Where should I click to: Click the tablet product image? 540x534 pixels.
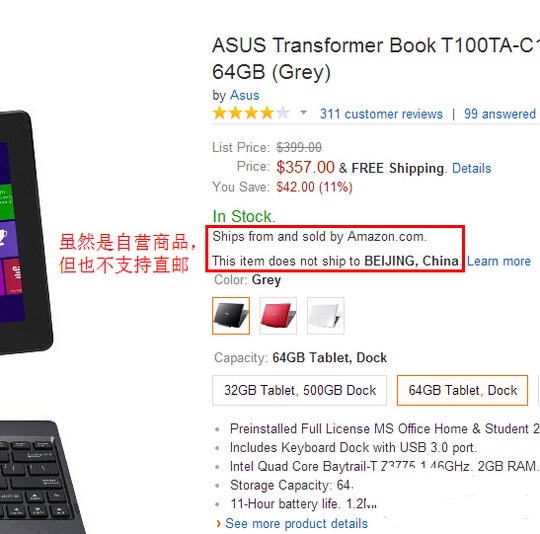[x=26, y=232]
